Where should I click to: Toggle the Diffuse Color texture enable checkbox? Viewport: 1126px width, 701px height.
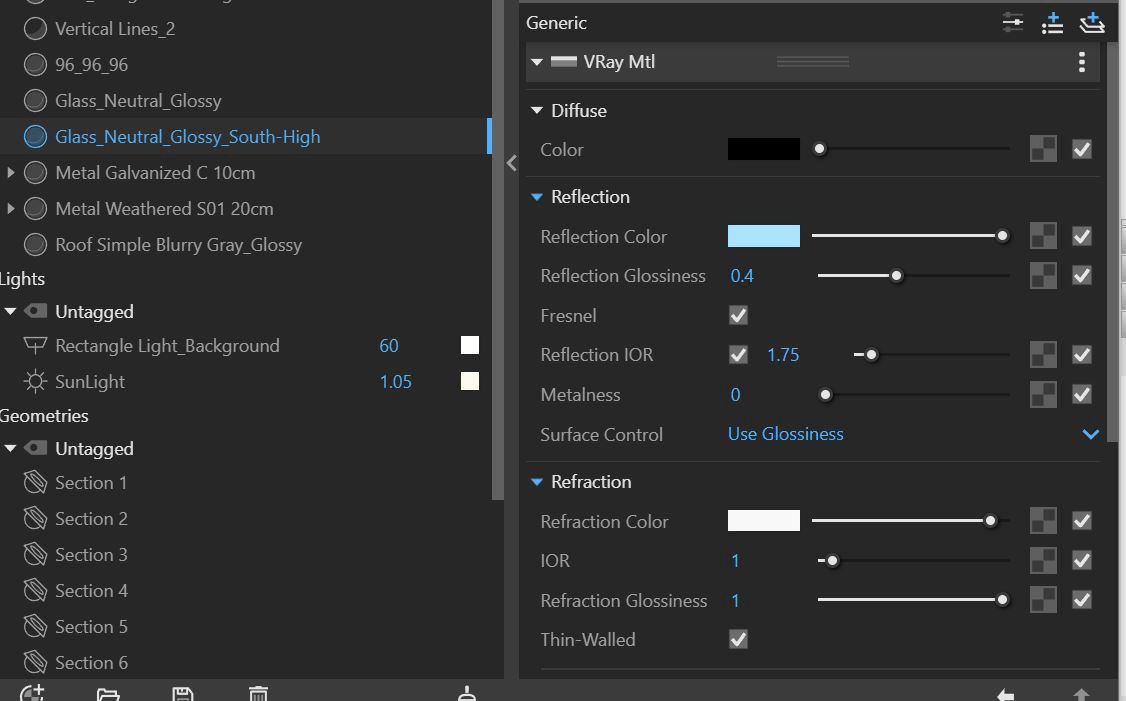point(1082,149)
